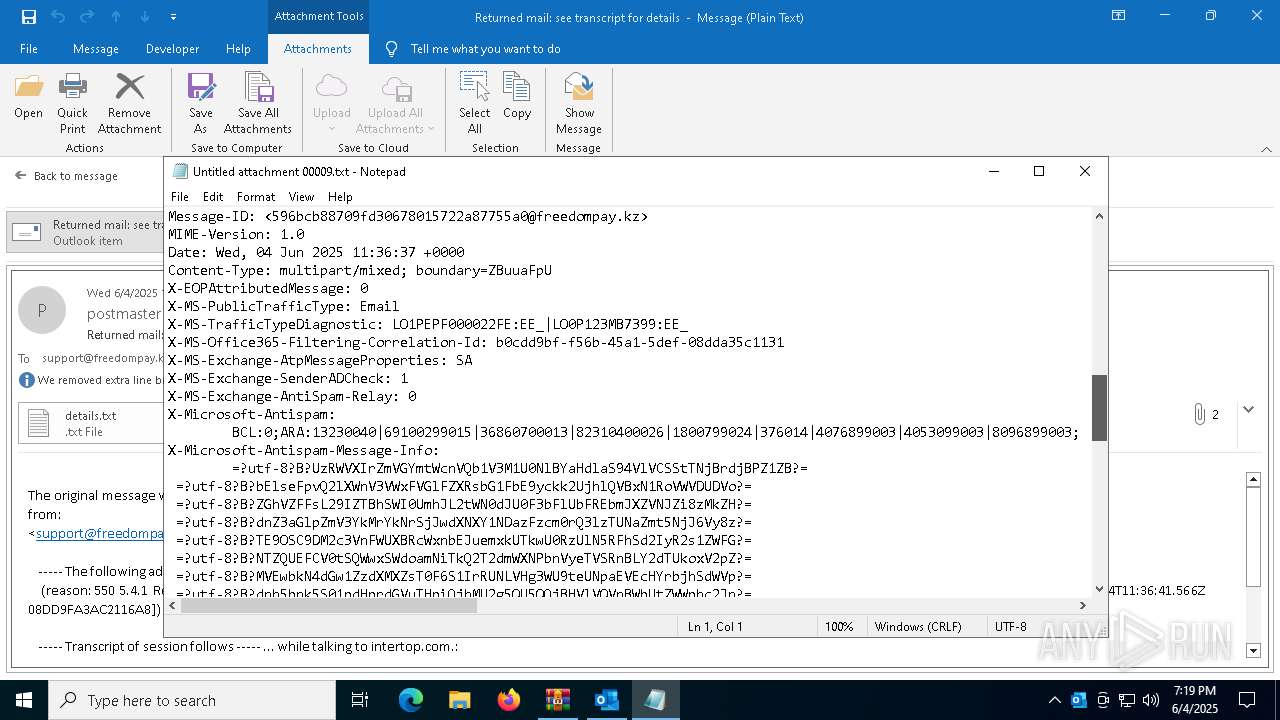Open WinRAR from taskbar
The width and height of the screenshot is (1280, 720).
click(x=557, y=700)
